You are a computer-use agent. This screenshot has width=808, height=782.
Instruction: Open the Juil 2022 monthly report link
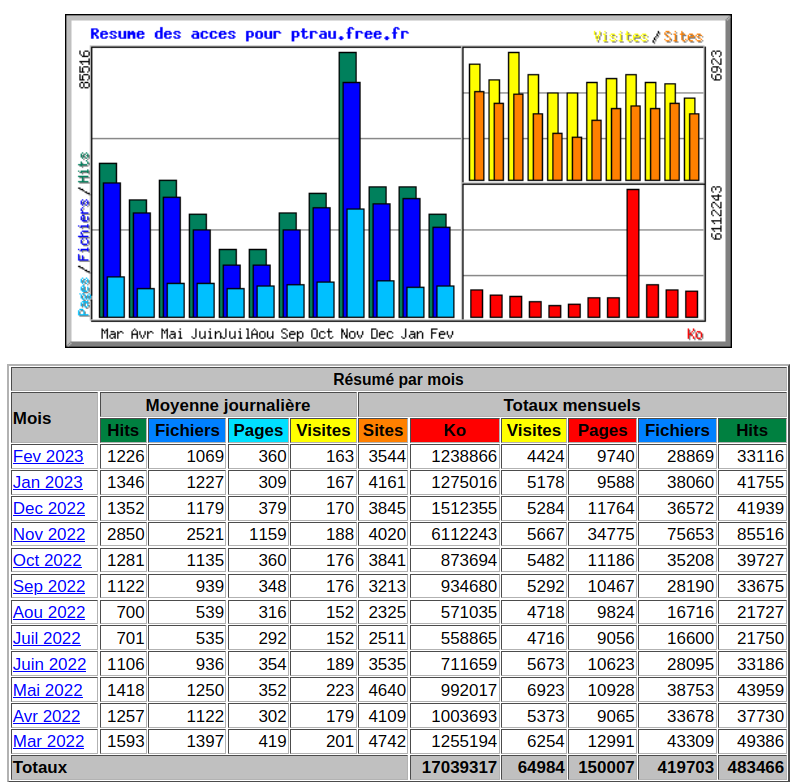[46, 638]
